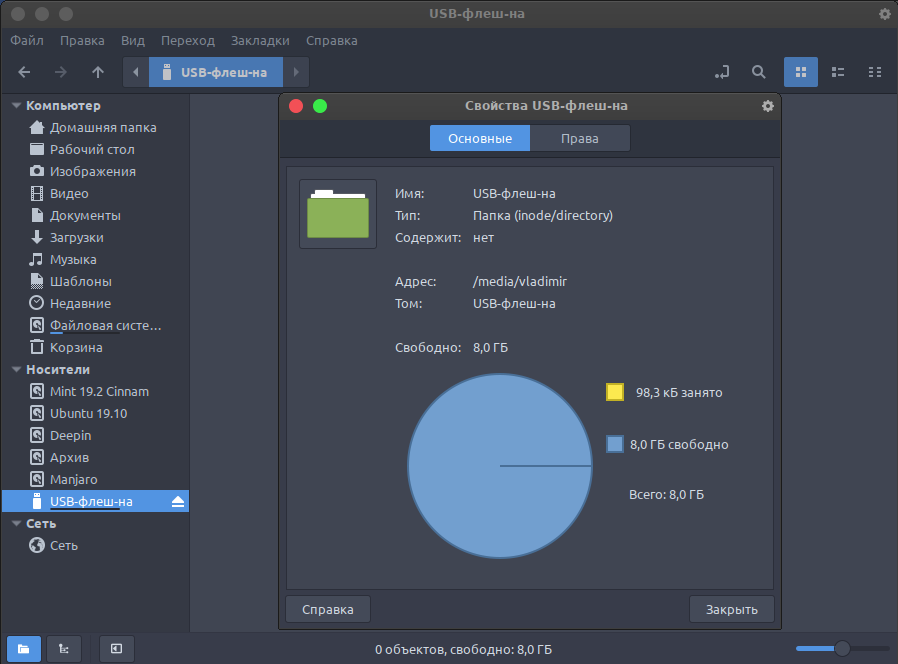
Task: Open the Правка menu
Action: (82, 41)
